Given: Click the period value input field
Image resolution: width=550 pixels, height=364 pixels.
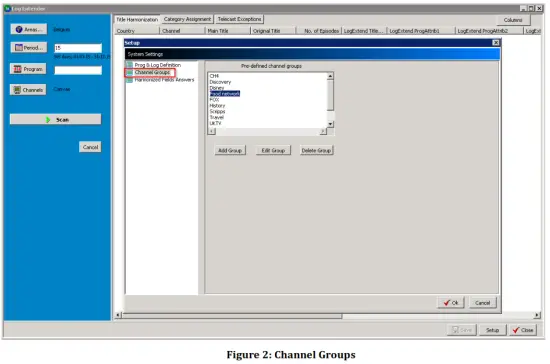Looking at the screenshot, I should coord(78,48).
